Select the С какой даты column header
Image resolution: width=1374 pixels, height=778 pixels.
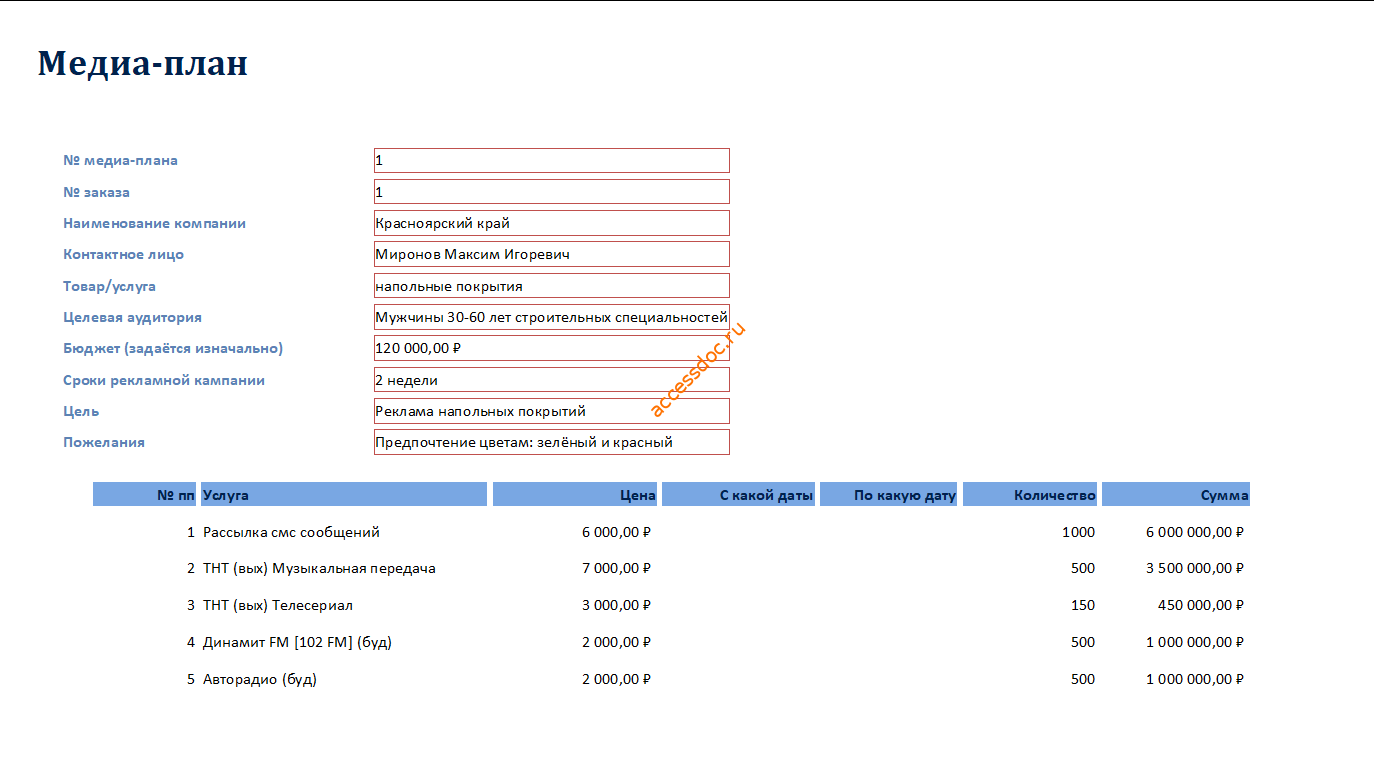tap(738, 494)
